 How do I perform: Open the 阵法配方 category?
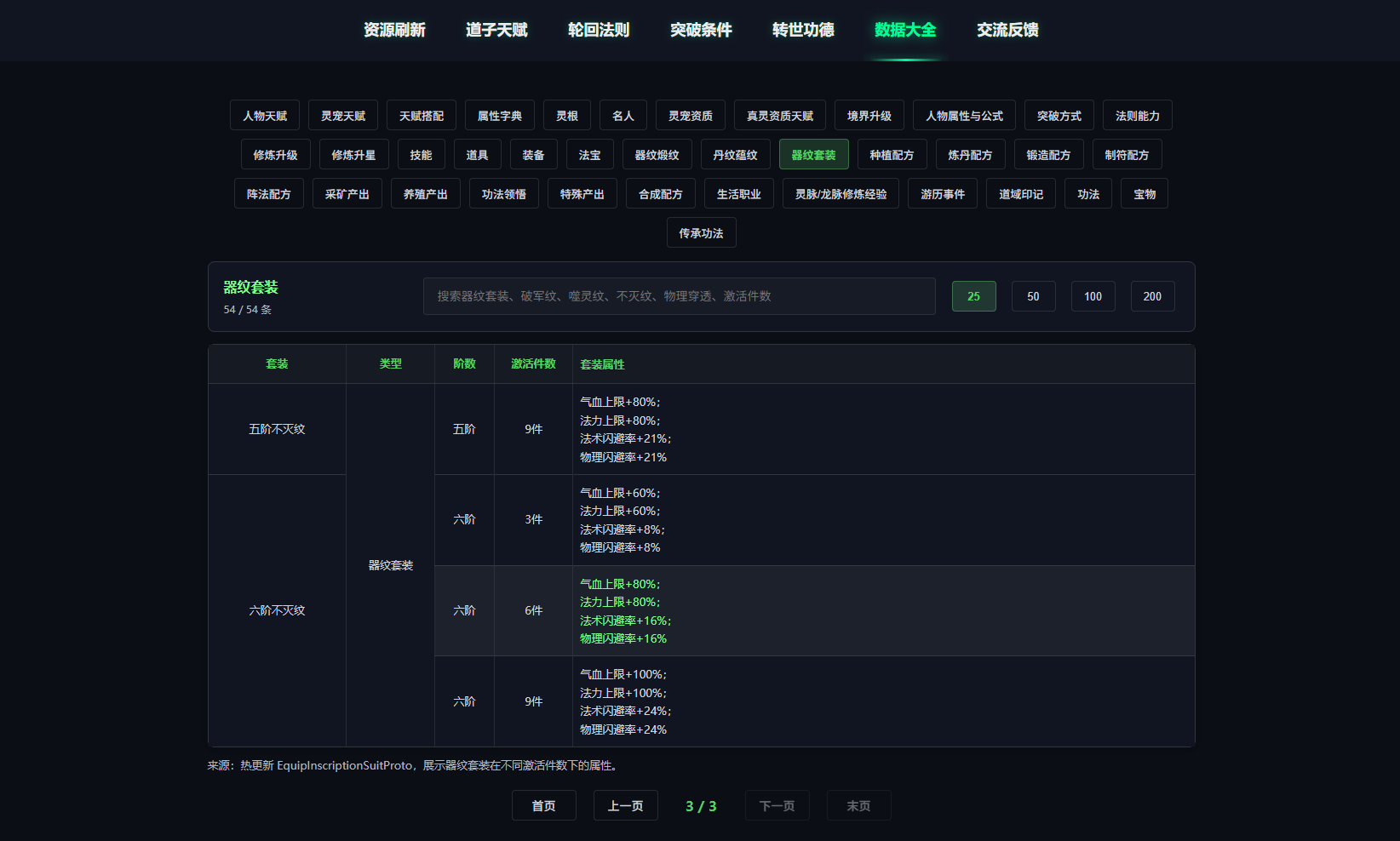269,194
